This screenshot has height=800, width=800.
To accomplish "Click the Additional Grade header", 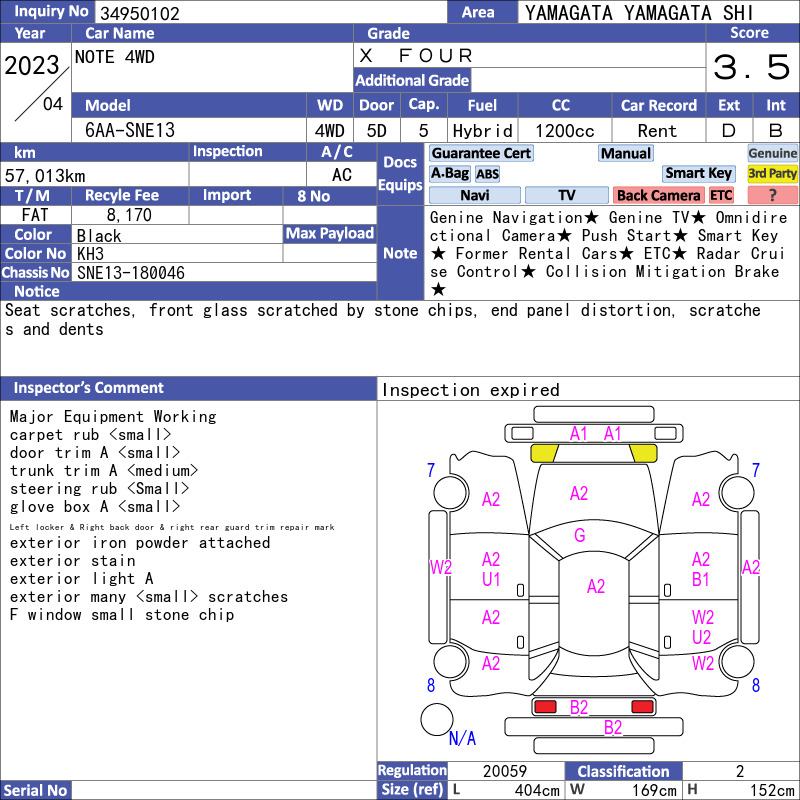I will click(x=412, y=80).
